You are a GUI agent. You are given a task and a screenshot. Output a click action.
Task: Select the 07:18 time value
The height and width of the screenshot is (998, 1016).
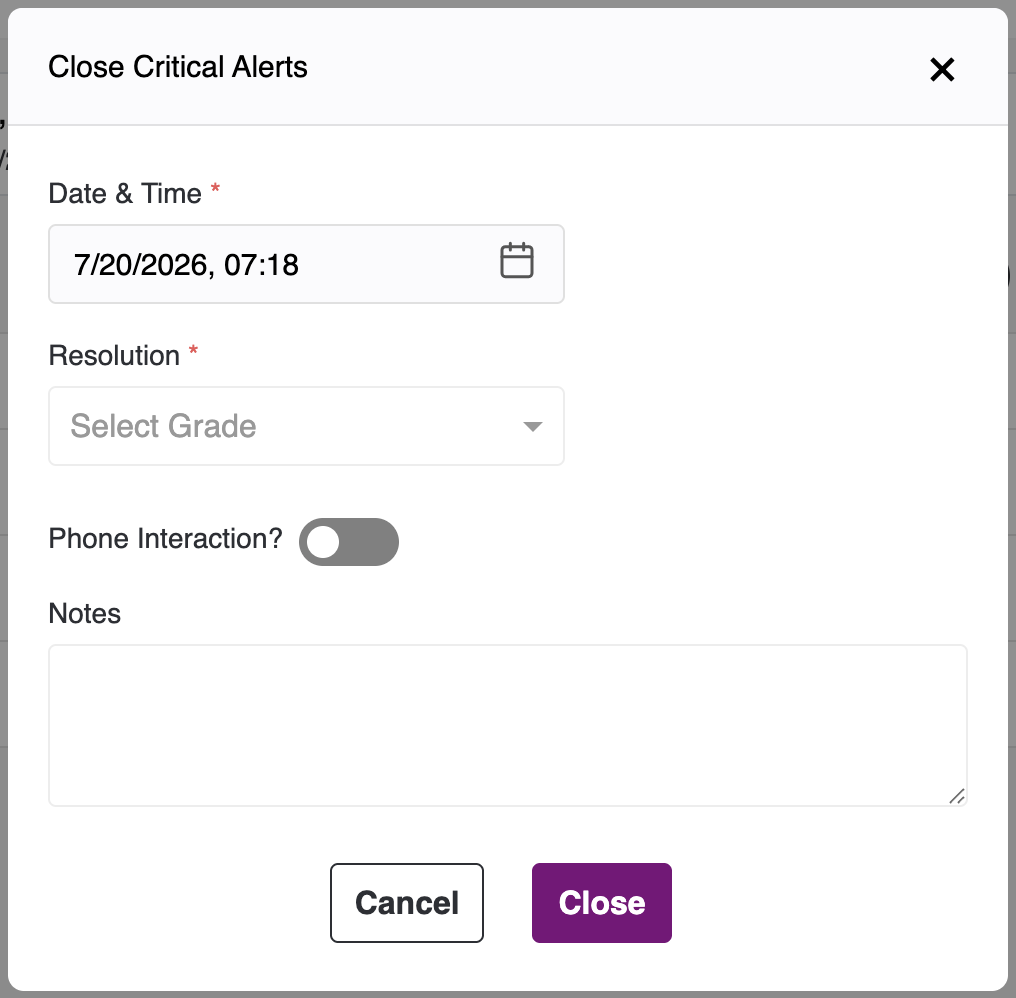261,264
